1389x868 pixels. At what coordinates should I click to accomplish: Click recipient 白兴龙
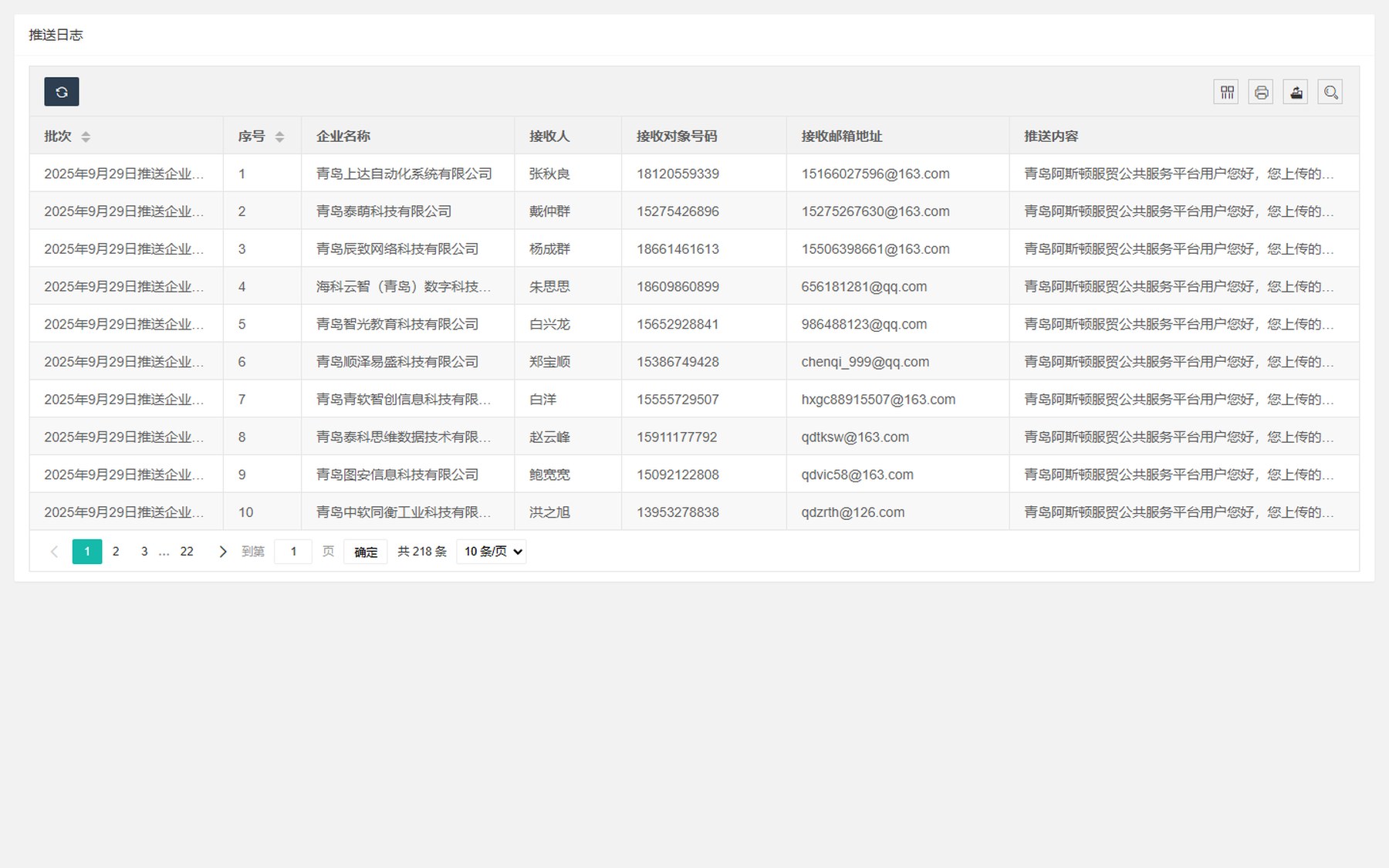click(x=549, y=325)
